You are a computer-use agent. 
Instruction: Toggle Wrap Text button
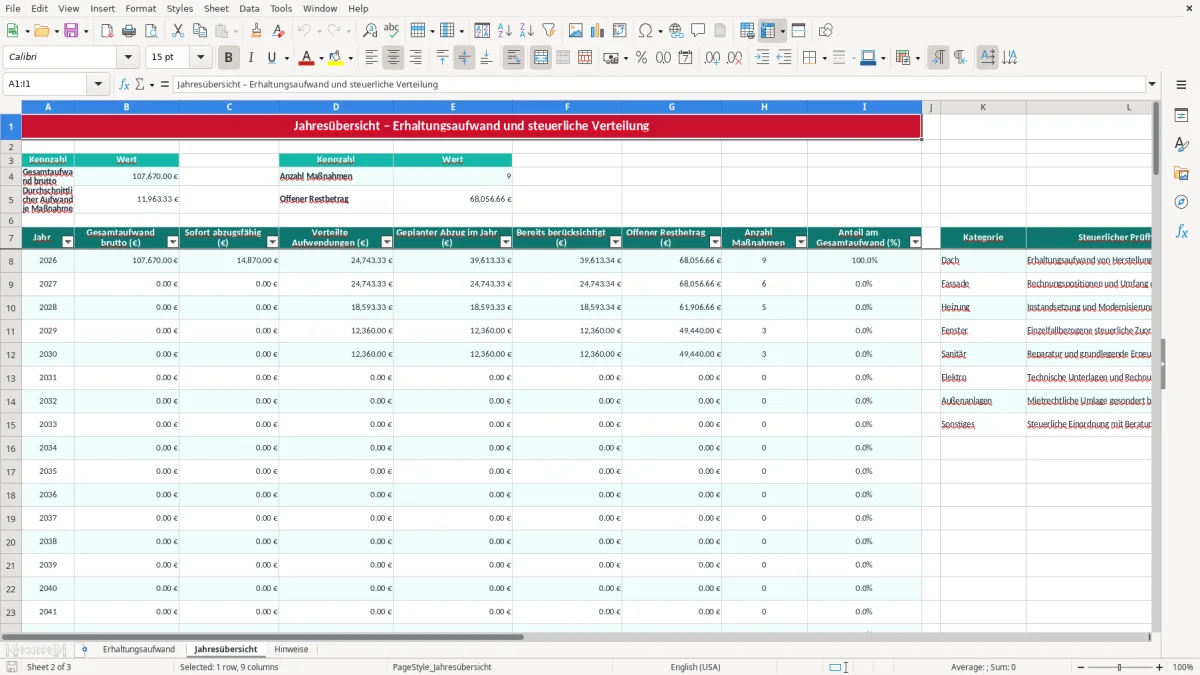click(x=513, y=58)
